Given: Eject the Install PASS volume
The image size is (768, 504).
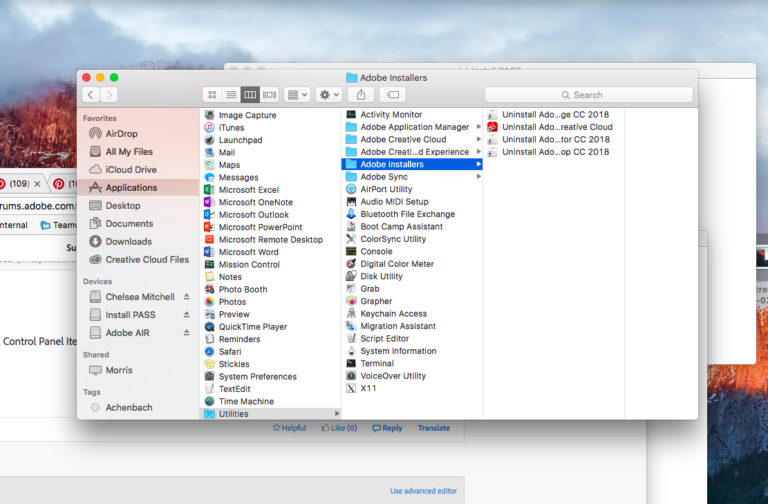Looking at the screenshot, I should (187, 315).
